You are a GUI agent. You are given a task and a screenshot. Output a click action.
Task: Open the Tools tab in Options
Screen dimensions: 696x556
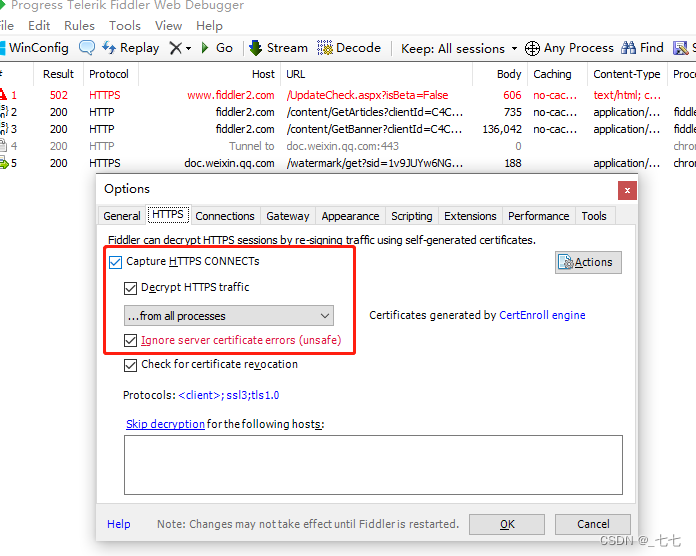(594, 216)
